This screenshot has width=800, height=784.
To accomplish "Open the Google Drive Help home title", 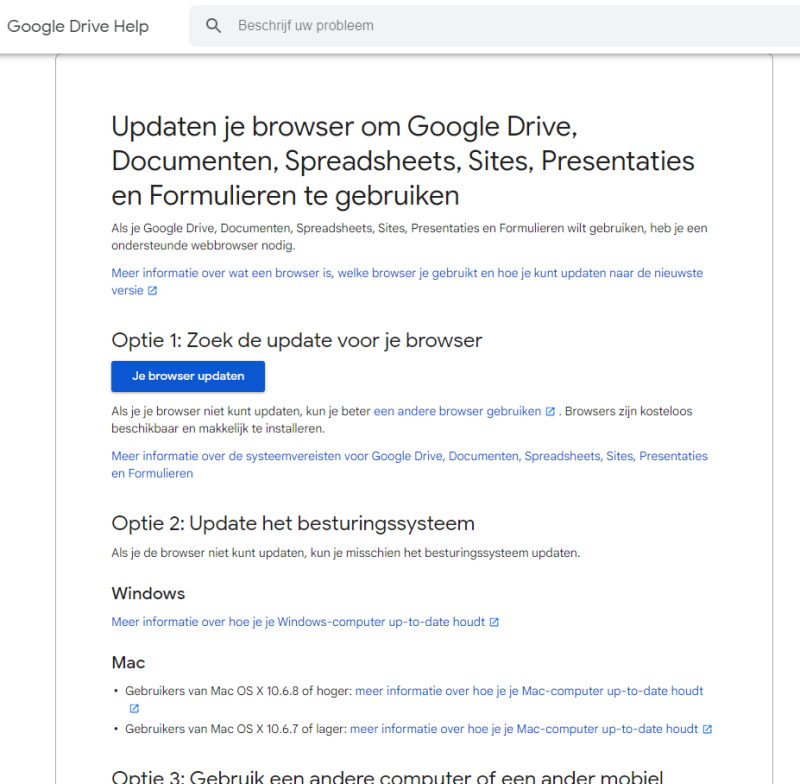I will (x=78, y=26).
